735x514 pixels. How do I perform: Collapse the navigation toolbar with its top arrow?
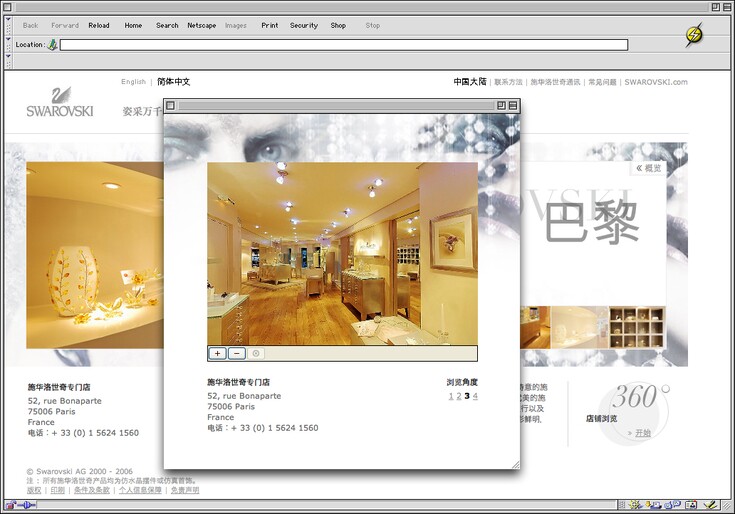8,20
